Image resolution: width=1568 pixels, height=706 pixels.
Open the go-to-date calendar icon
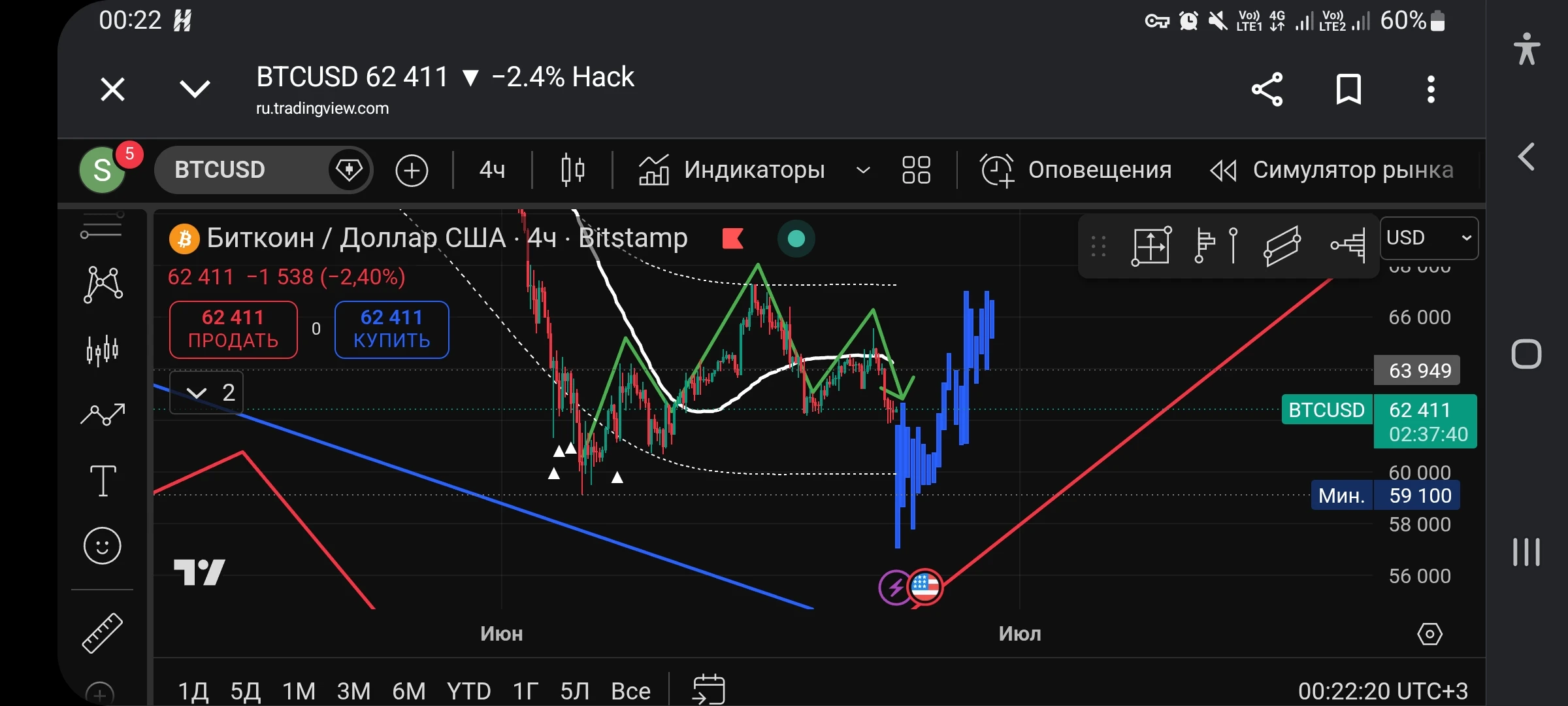(709, 690)
